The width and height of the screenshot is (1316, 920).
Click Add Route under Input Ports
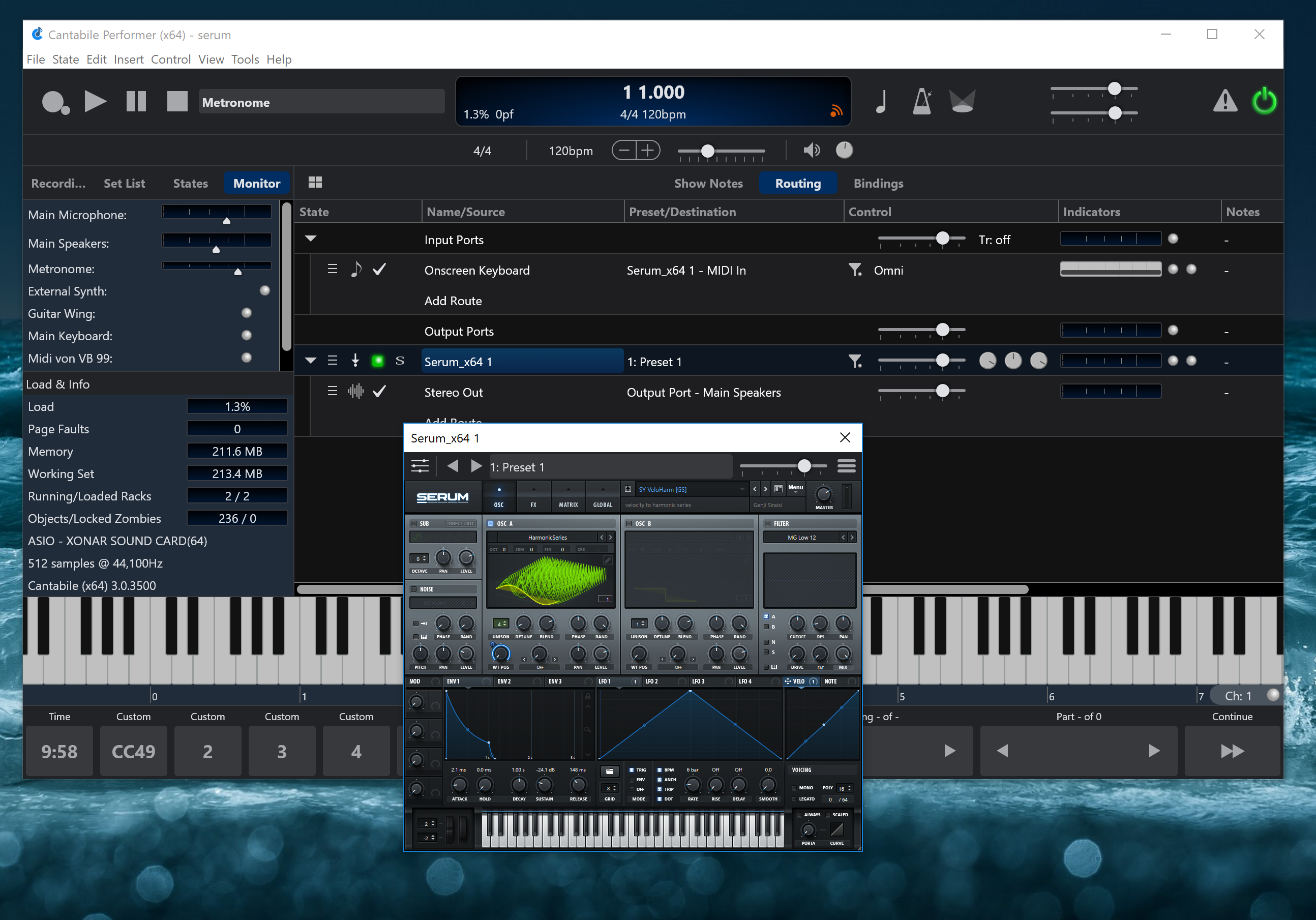tap(453, 301)
